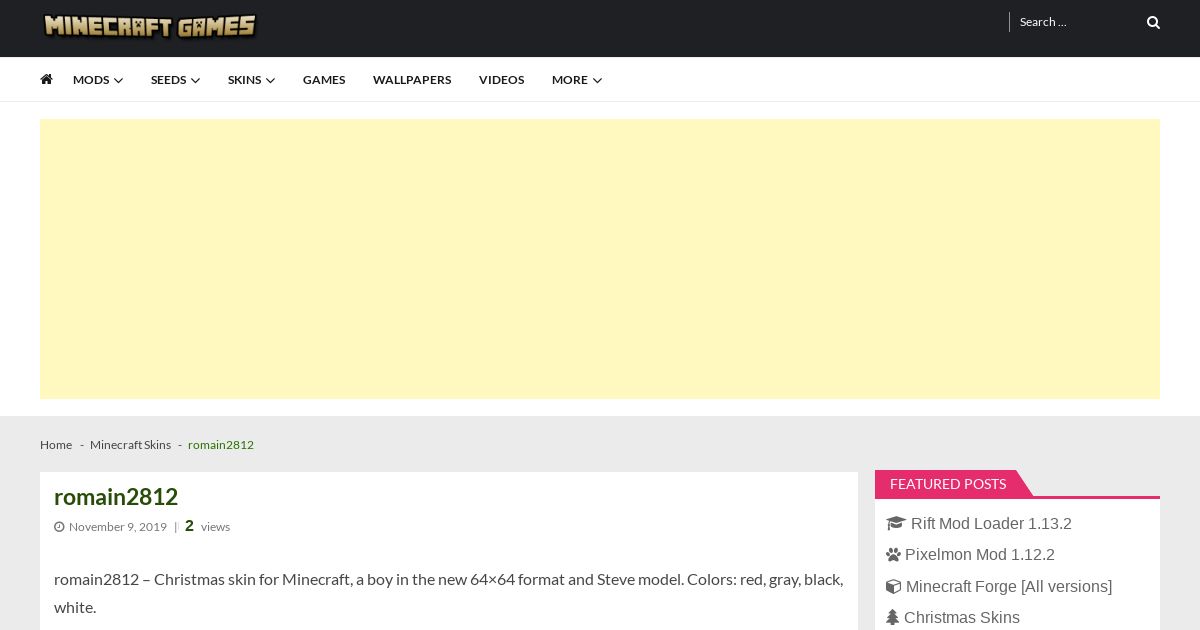Expand the MORE dropdown menu

point(577,80)
